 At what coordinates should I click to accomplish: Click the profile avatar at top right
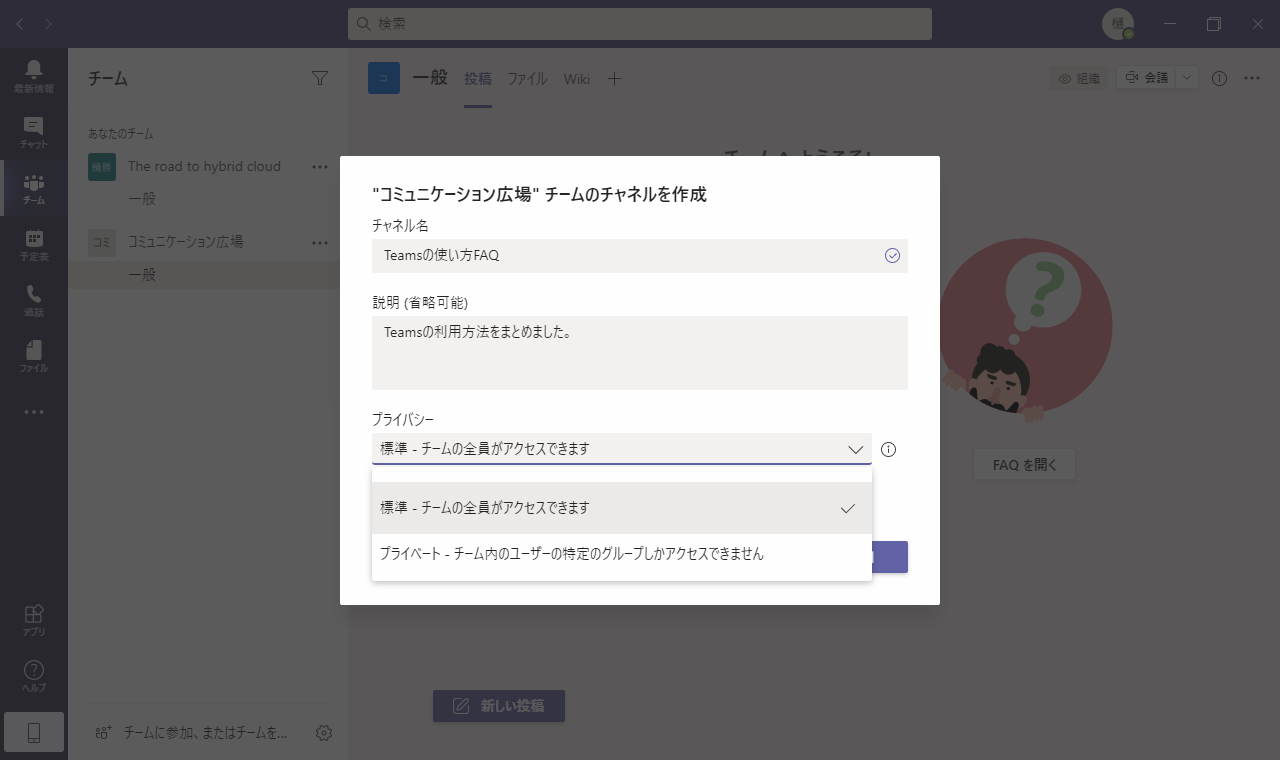(x=1118, y=24)
